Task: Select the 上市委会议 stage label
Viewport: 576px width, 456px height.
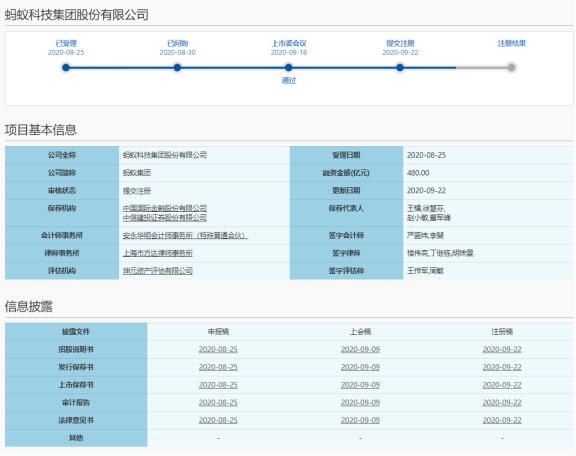Action: coord(289,43)
